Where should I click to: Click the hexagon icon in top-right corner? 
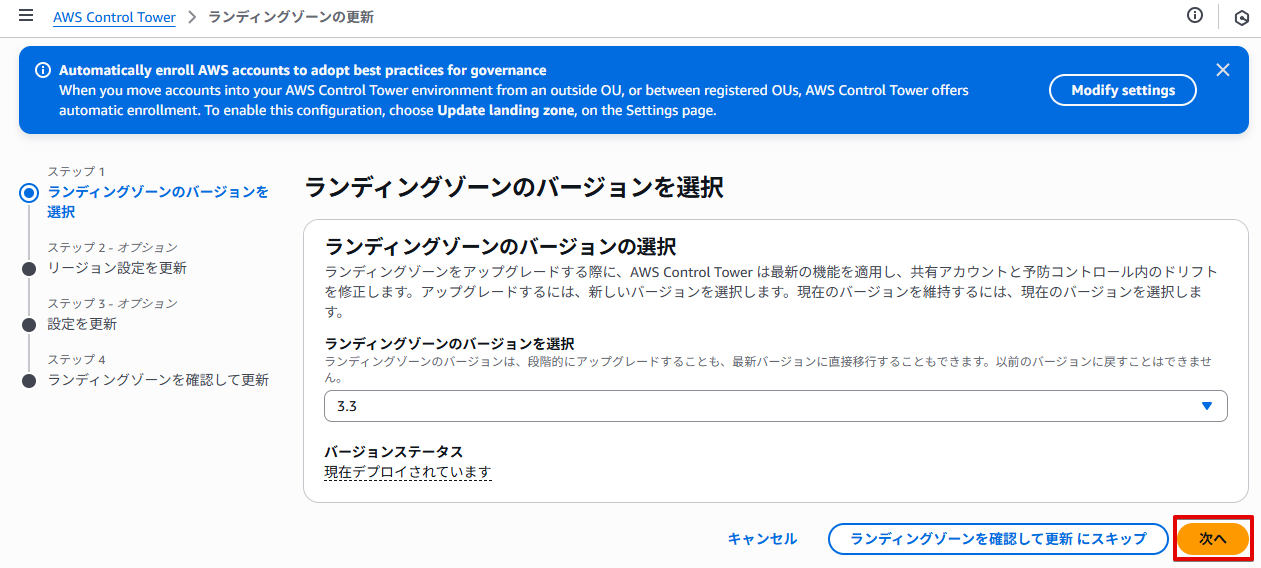1241,17
